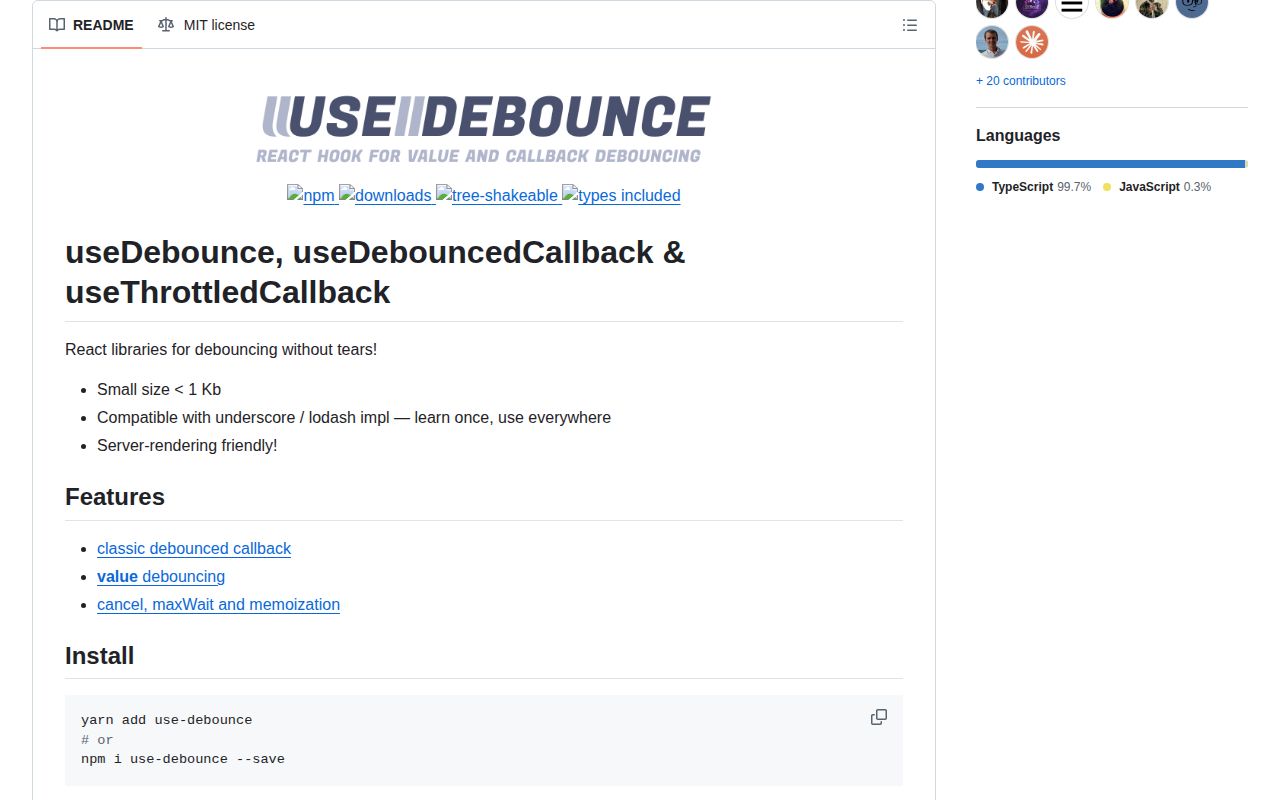
Task: Click the orange starburst contributor avatar
Action: click(1032, 42)
